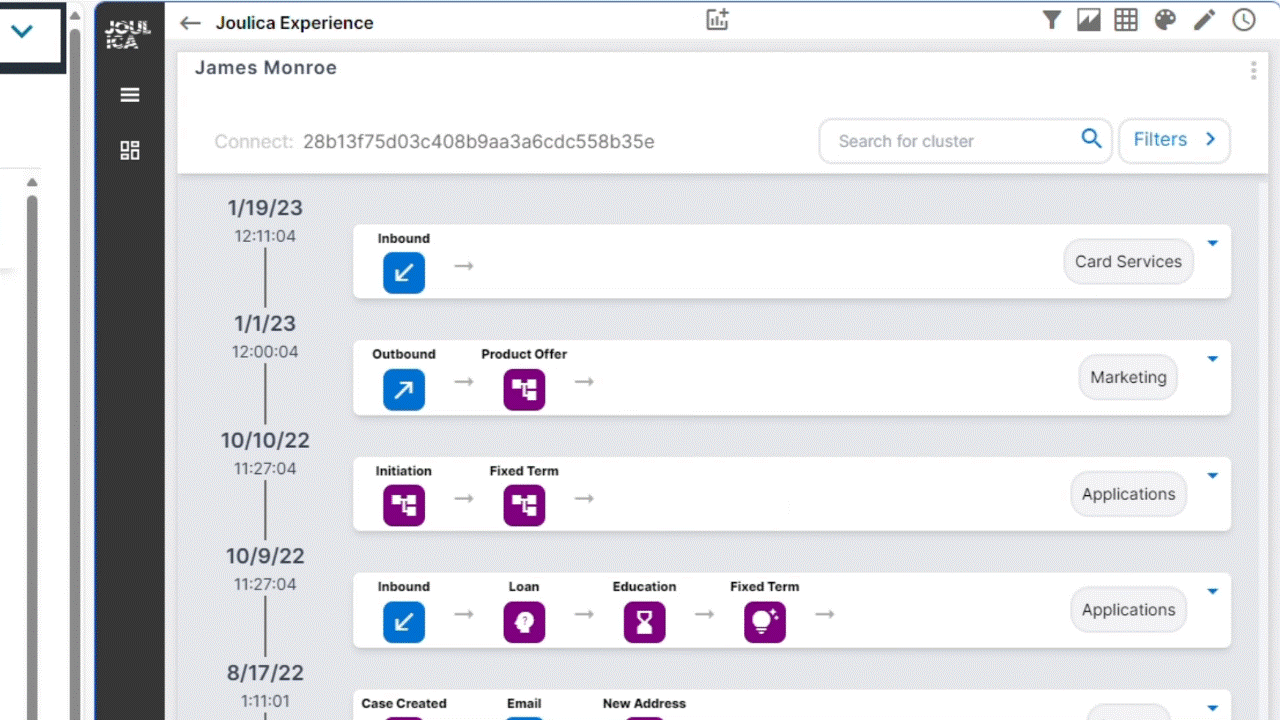Expand the 8/17/22 journey row arrow

pyautogui.click(x=1212, y=708)
